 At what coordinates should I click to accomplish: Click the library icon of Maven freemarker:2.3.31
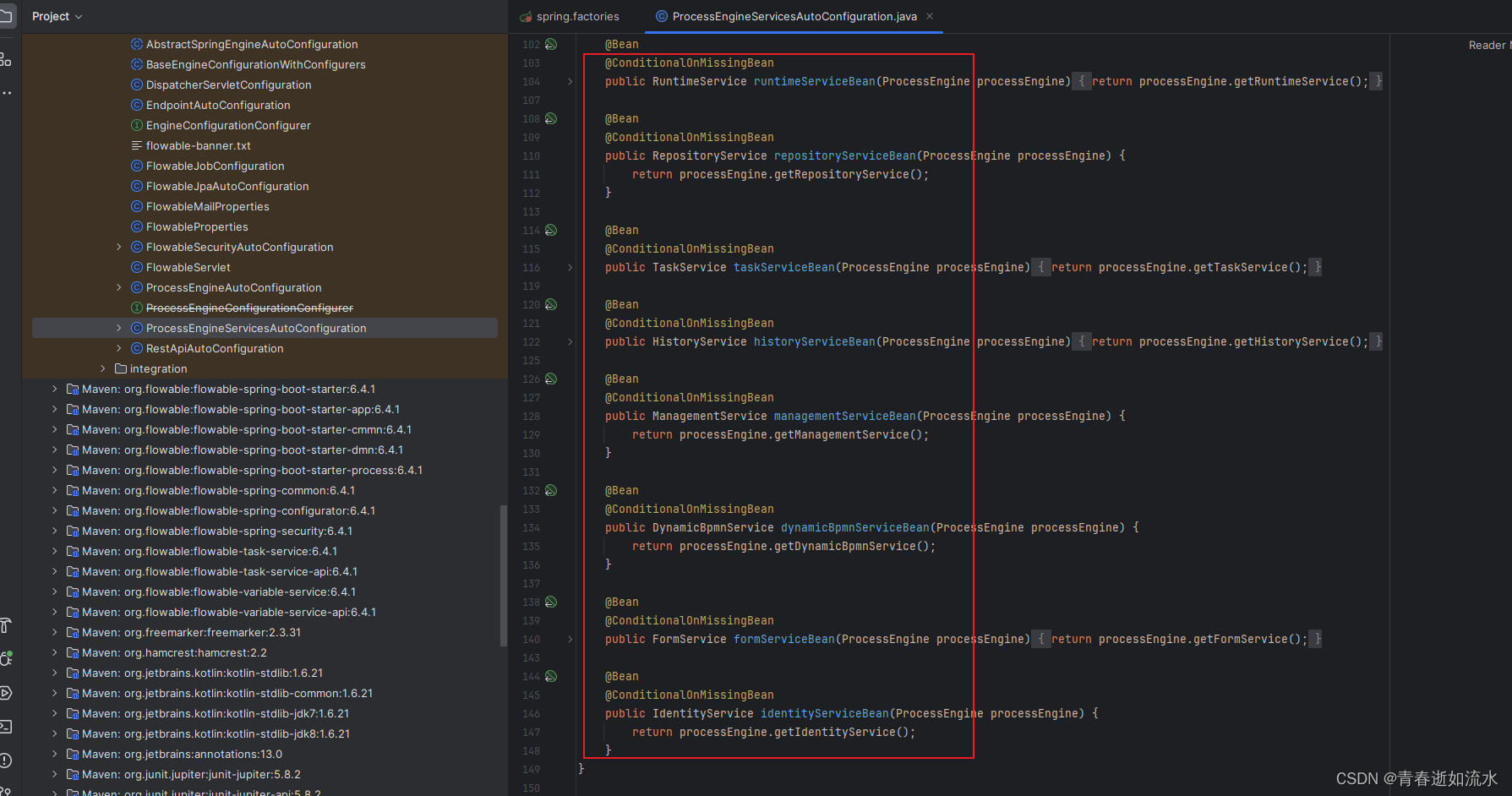point(73,632)
